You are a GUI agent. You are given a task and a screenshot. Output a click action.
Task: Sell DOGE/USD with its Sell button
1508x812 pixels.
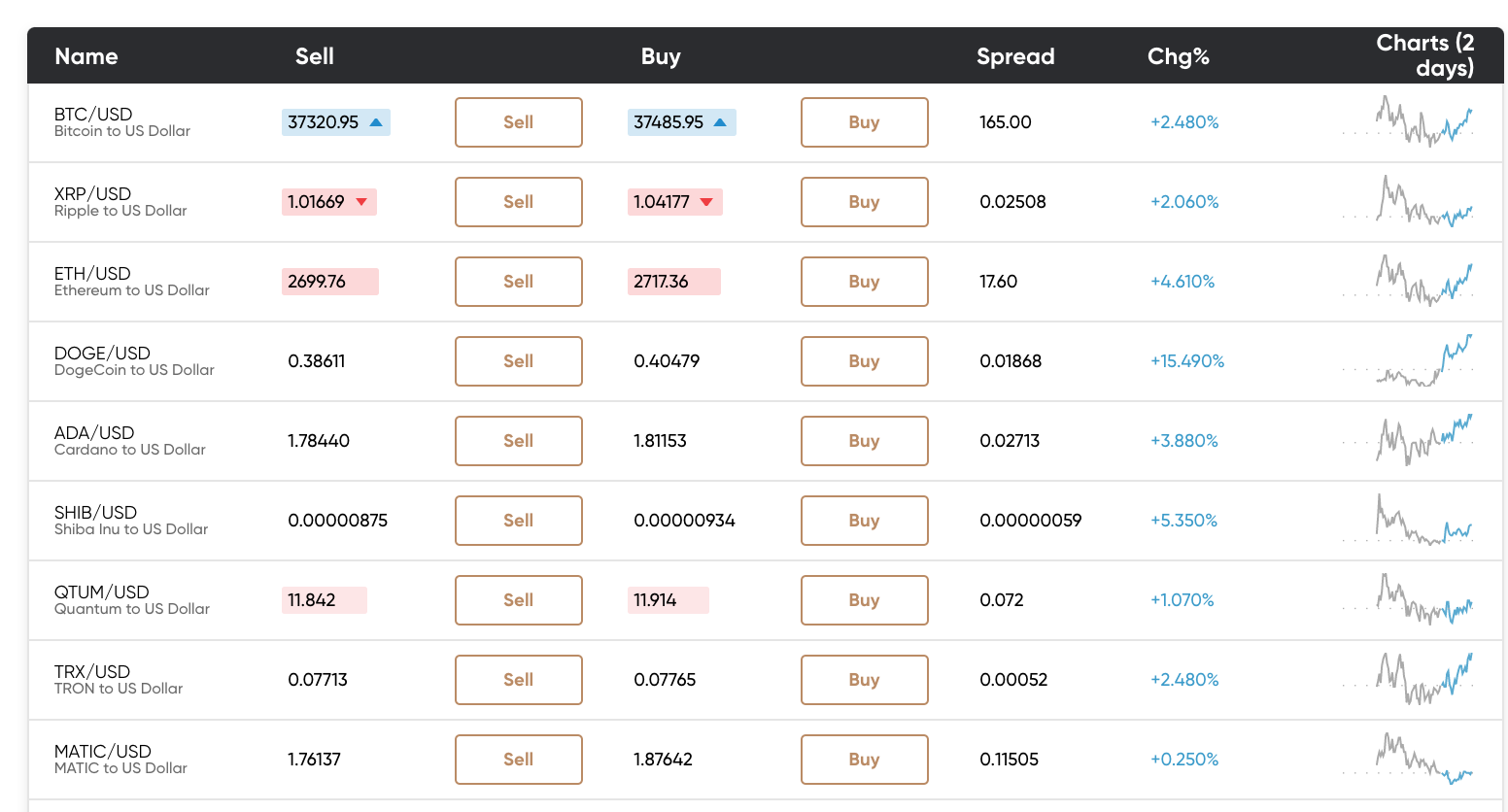pyautogui.click(x=519, y=361)
